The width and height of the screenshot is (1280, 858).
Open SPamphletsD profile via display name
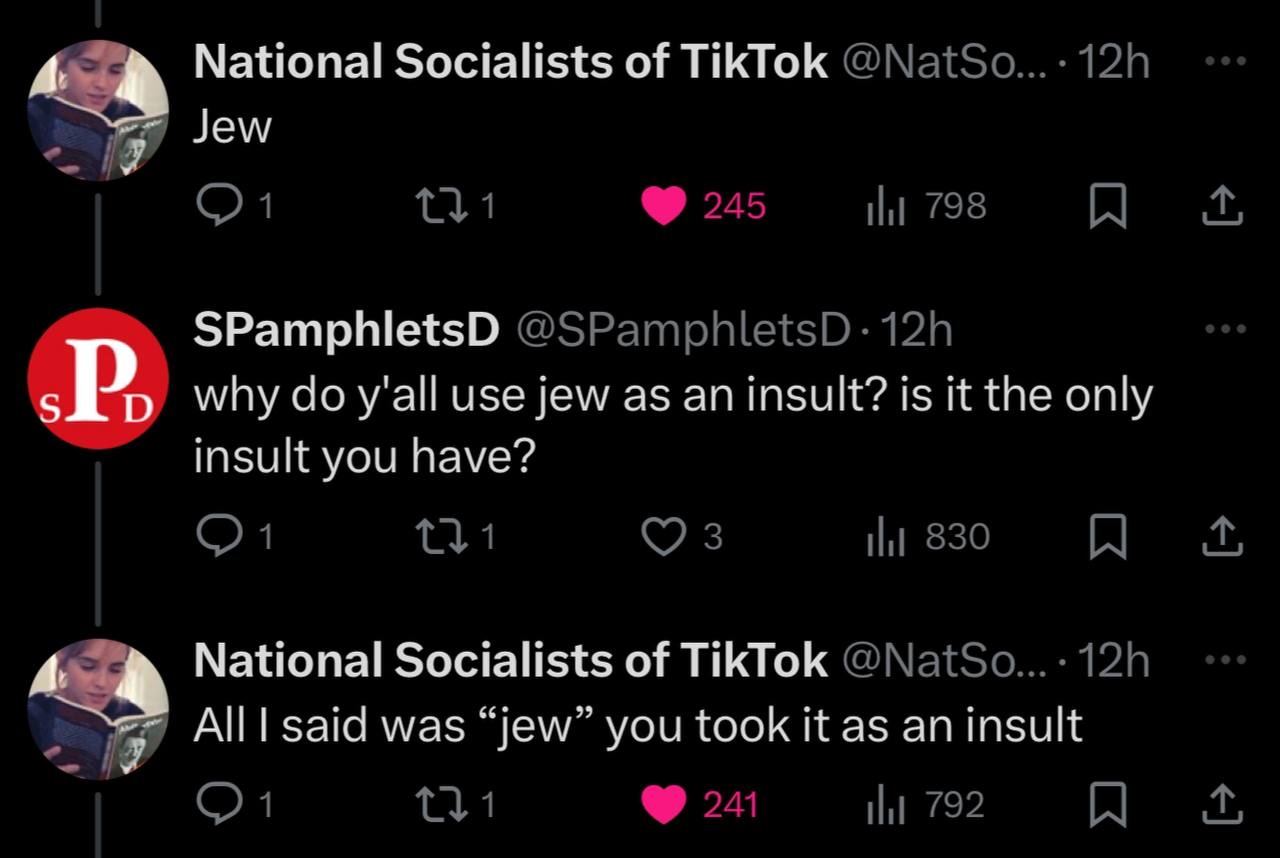tap(346, 330)
